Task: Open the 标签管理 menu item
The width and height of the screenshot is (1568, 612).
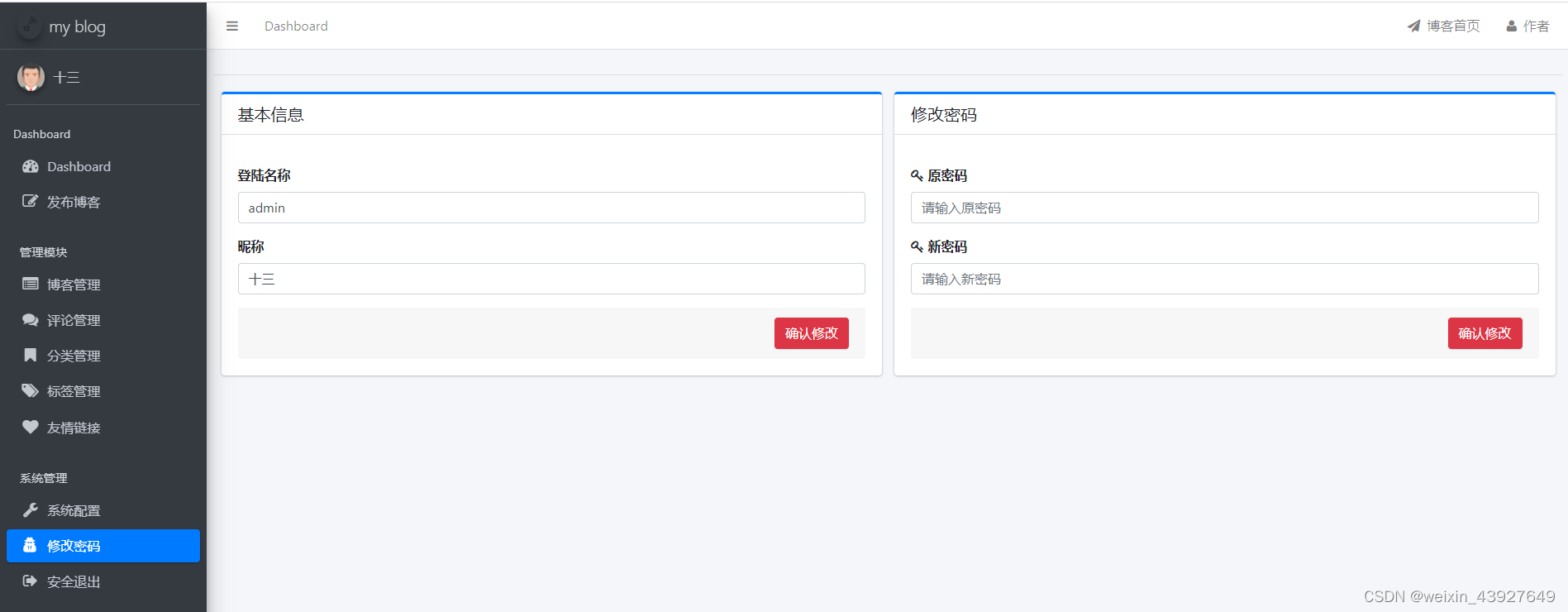Action: point(103,391)
